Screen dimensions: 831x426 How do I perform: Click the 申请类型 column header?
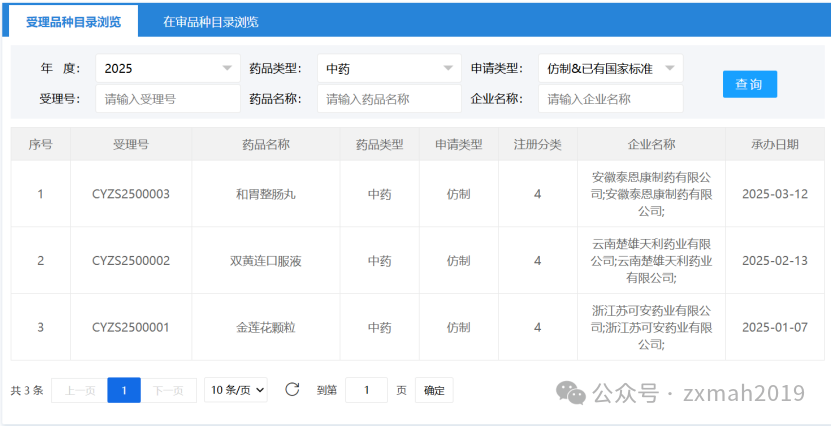click(x=459, y=144)
